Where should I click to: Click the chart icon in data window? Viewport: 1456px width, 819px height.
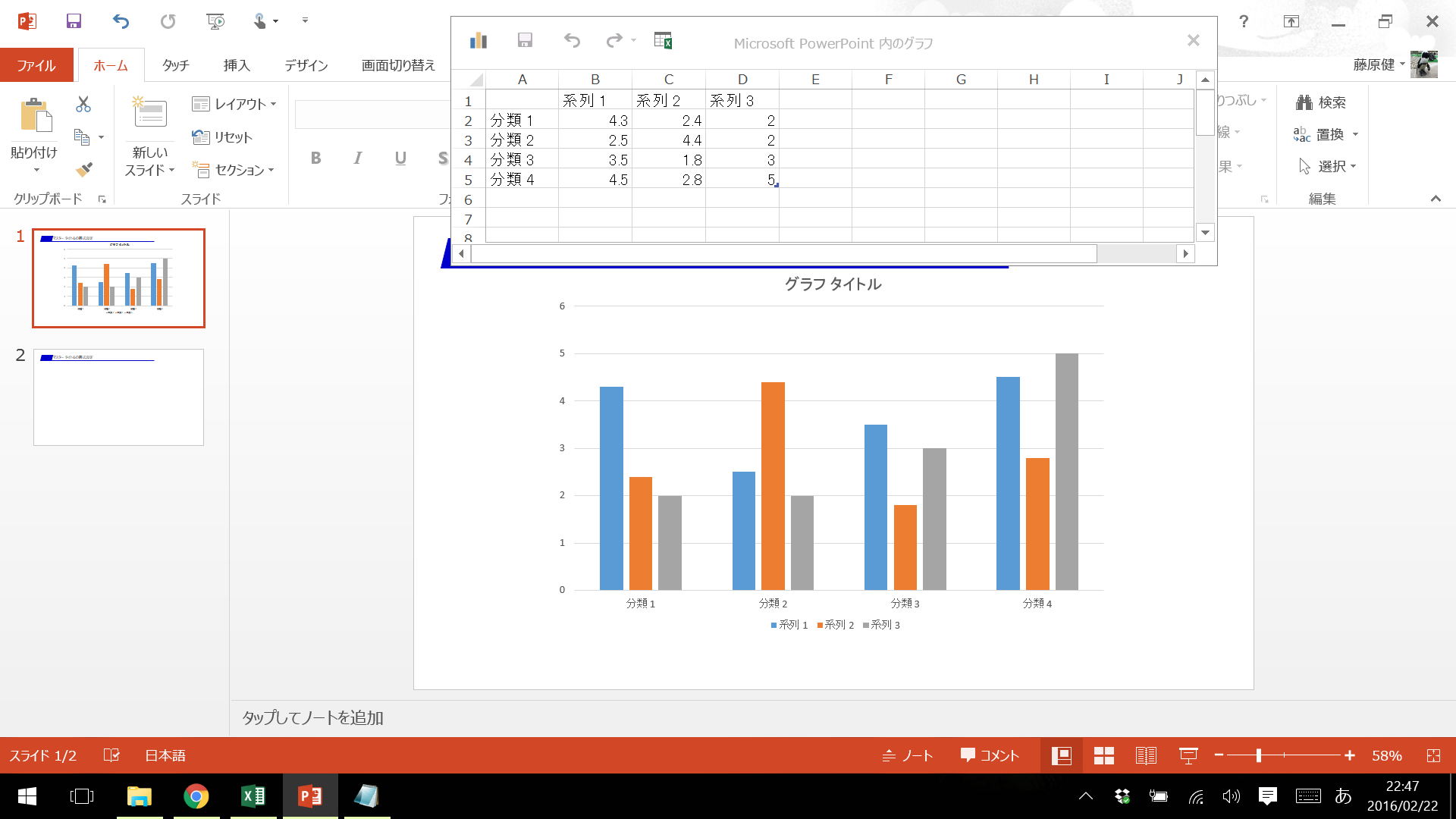click(479, 41)
